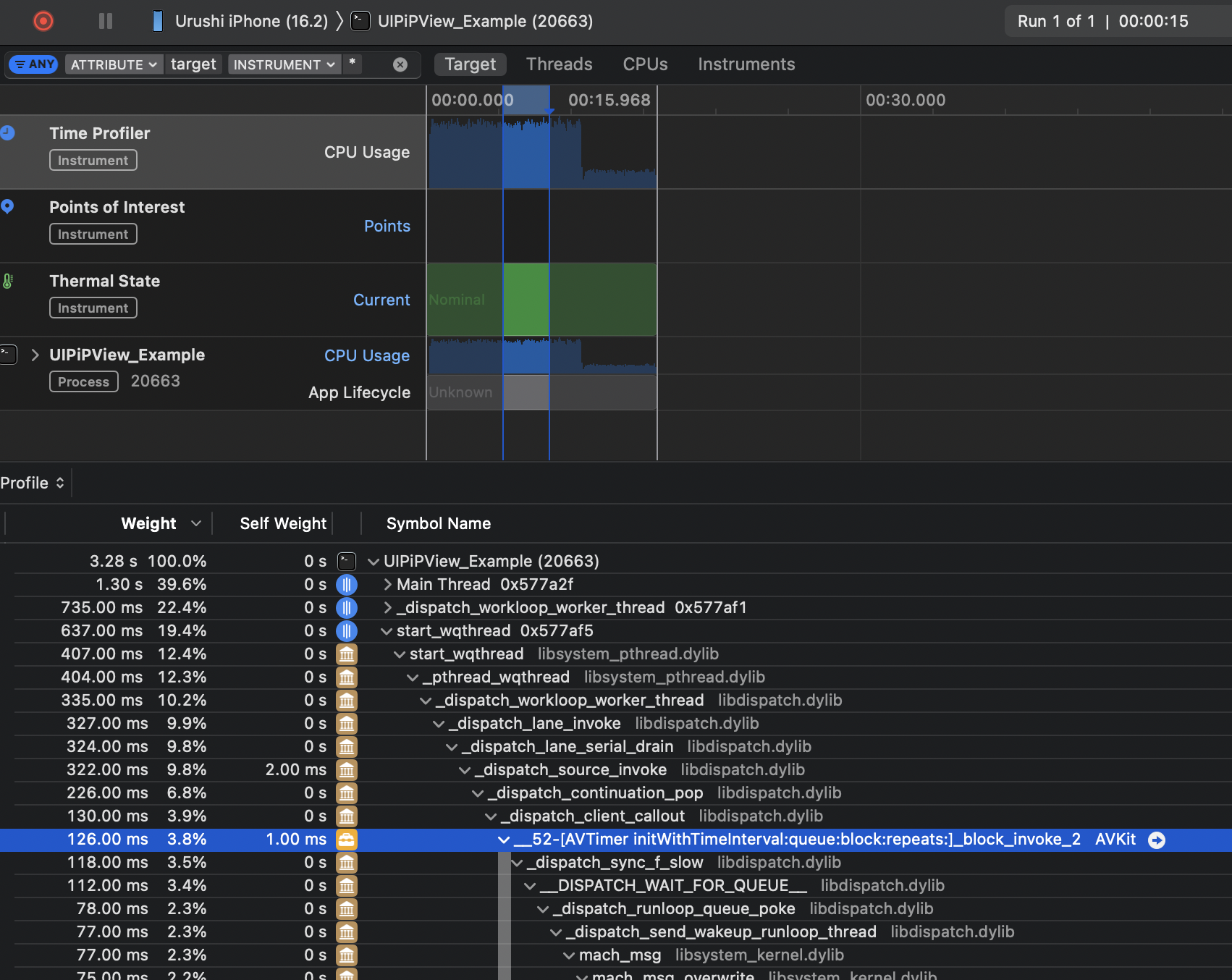This screenshot has height=980, width=1232.
Task: Sort by the Weight column header
Action: 148,523
